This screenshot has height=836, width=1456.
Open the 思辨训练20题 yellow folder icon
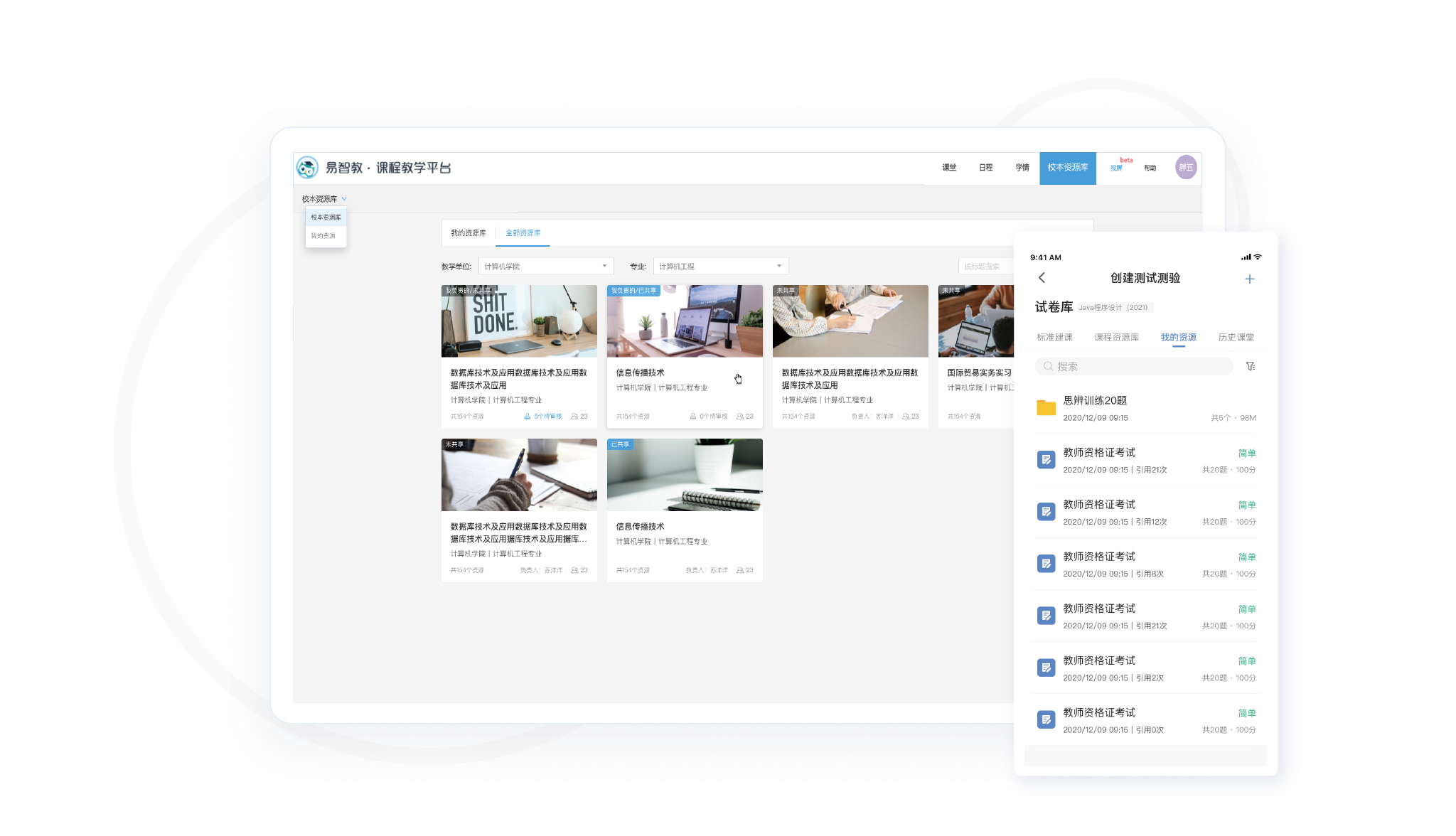(x=1046, y=407)
